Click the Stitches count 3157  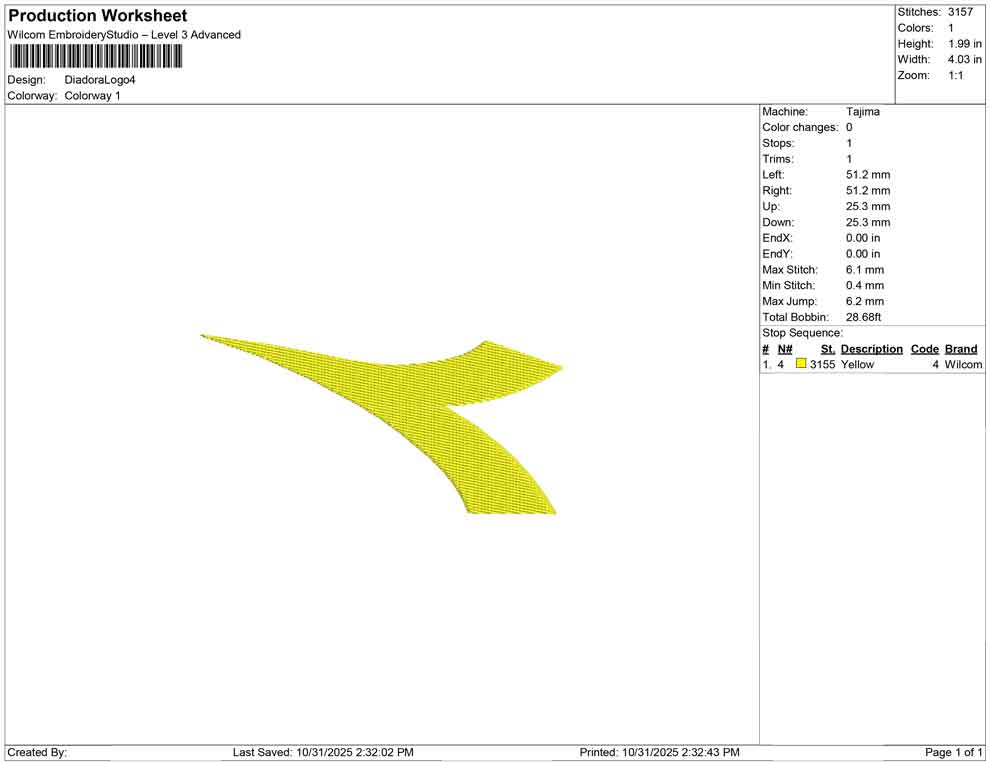pyautogui.click(x=962, y=12)
